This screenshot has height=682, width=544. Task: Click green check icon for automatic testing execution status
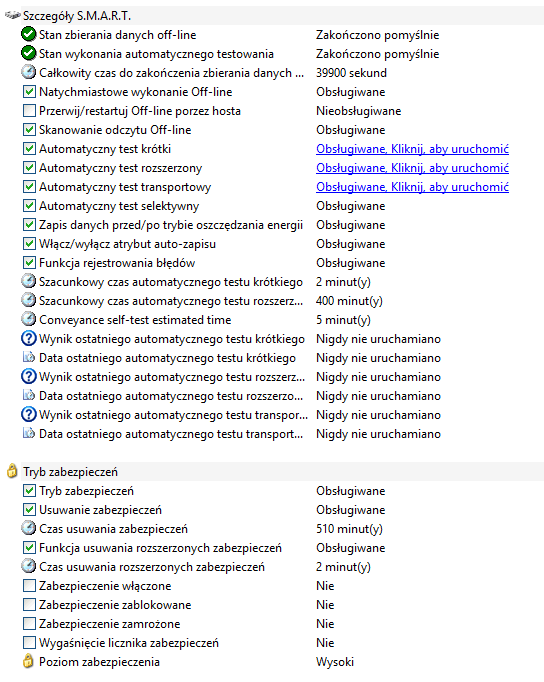(29, 53)
